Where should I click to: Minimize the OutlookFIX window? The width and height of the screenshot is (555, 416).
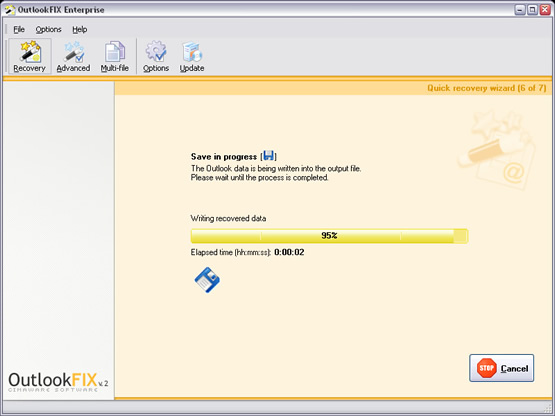click(520, 10)
